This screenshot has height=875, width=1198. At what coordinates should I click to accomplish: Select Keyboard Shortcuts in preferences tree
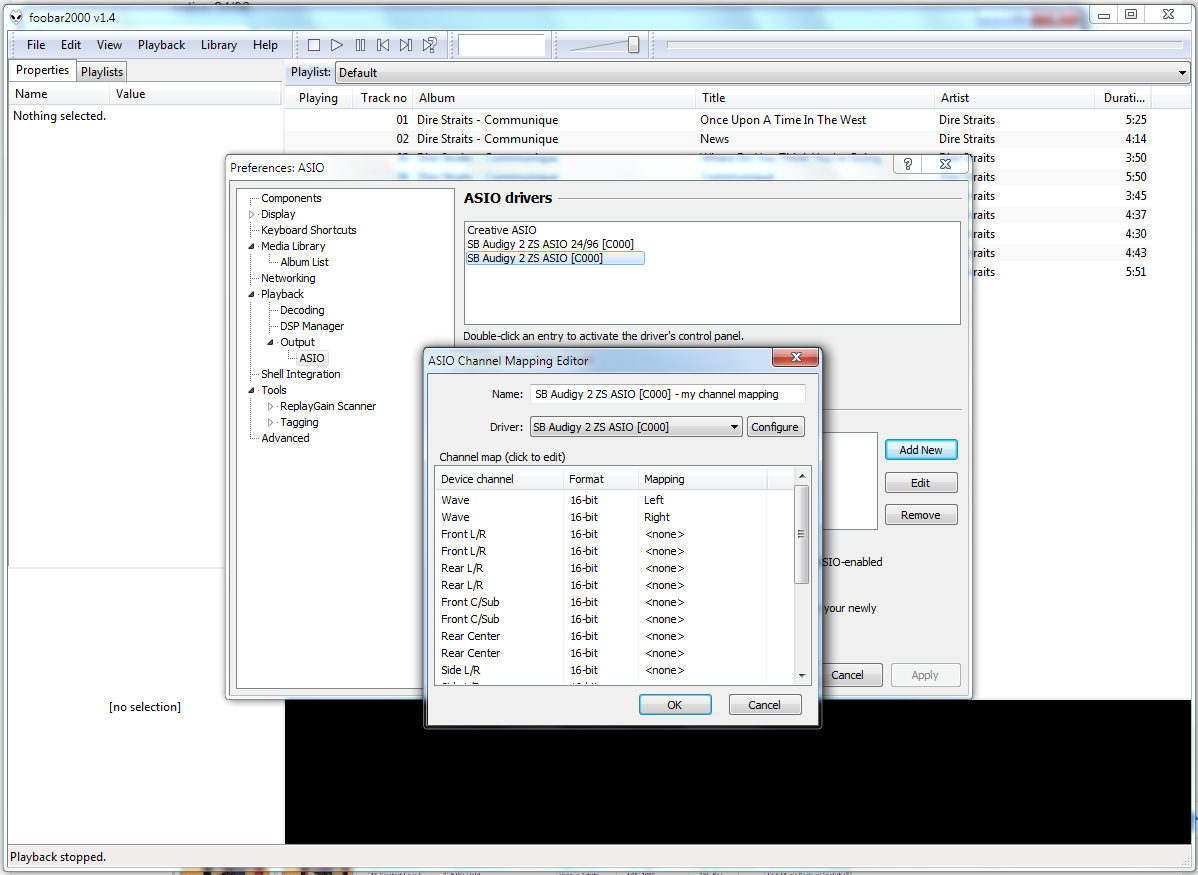tap(309, 230)
